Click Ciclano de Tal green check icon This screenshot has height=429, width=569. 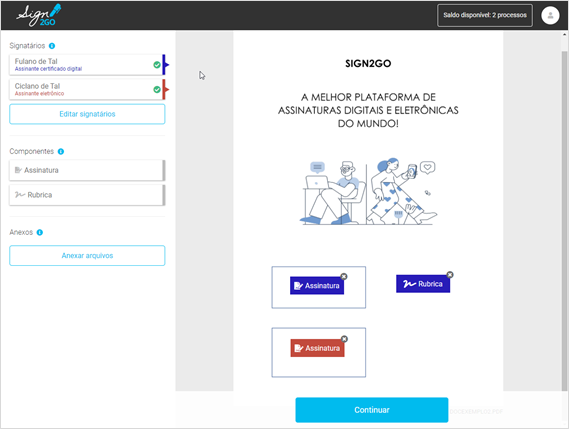click(x=157, y=89)
